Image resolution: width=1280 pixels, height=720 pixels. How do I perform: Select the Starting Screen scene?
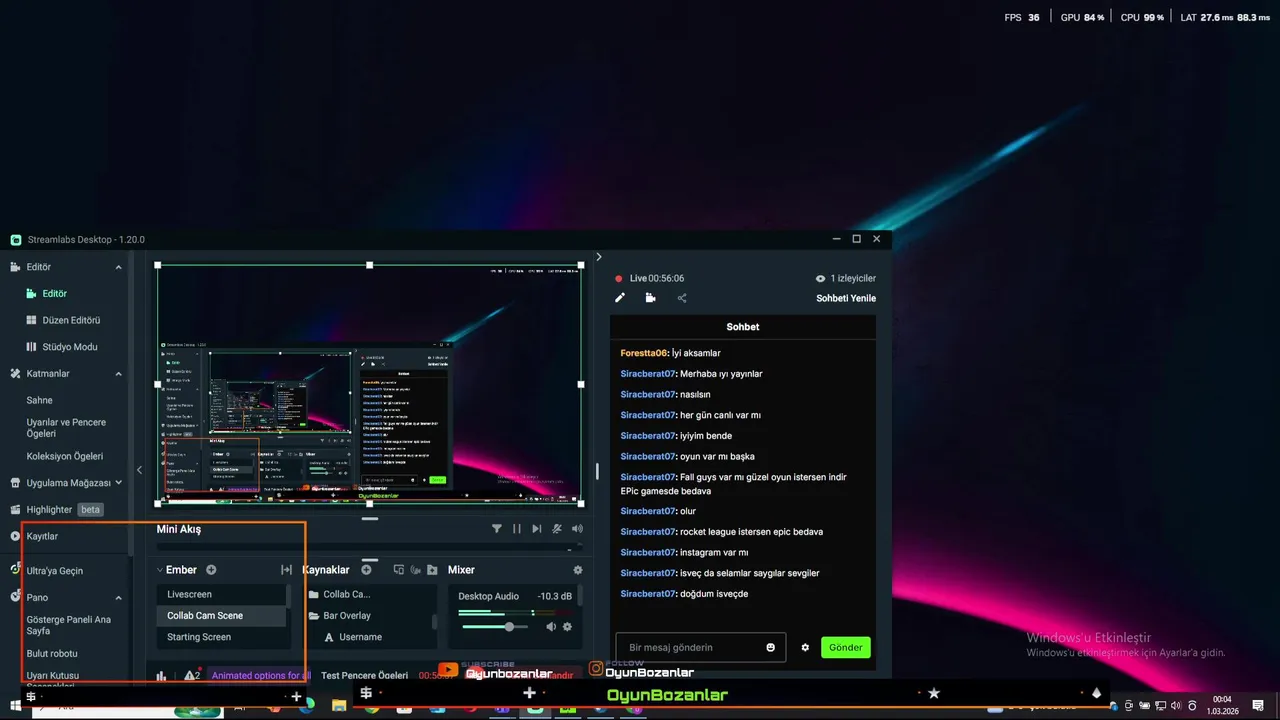point(220,637)
